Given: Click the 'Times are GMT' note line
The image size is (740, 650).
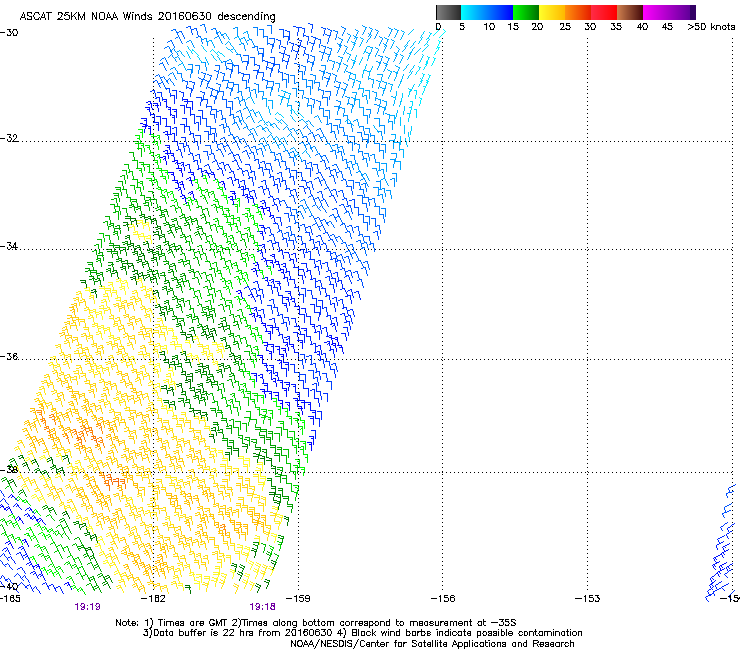Looking at the screenshot, I should click(x=316, y=623).
